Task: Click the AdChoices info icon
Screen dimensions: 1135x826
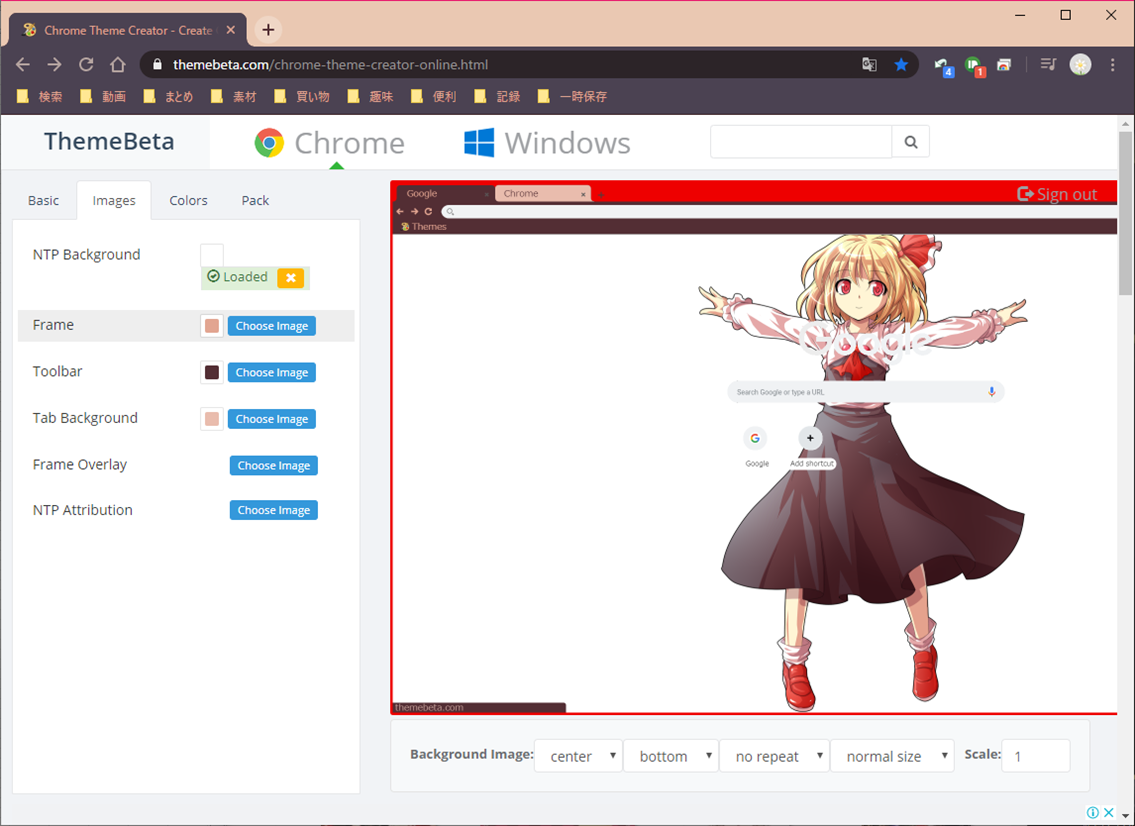Action: pos(1093,812)
